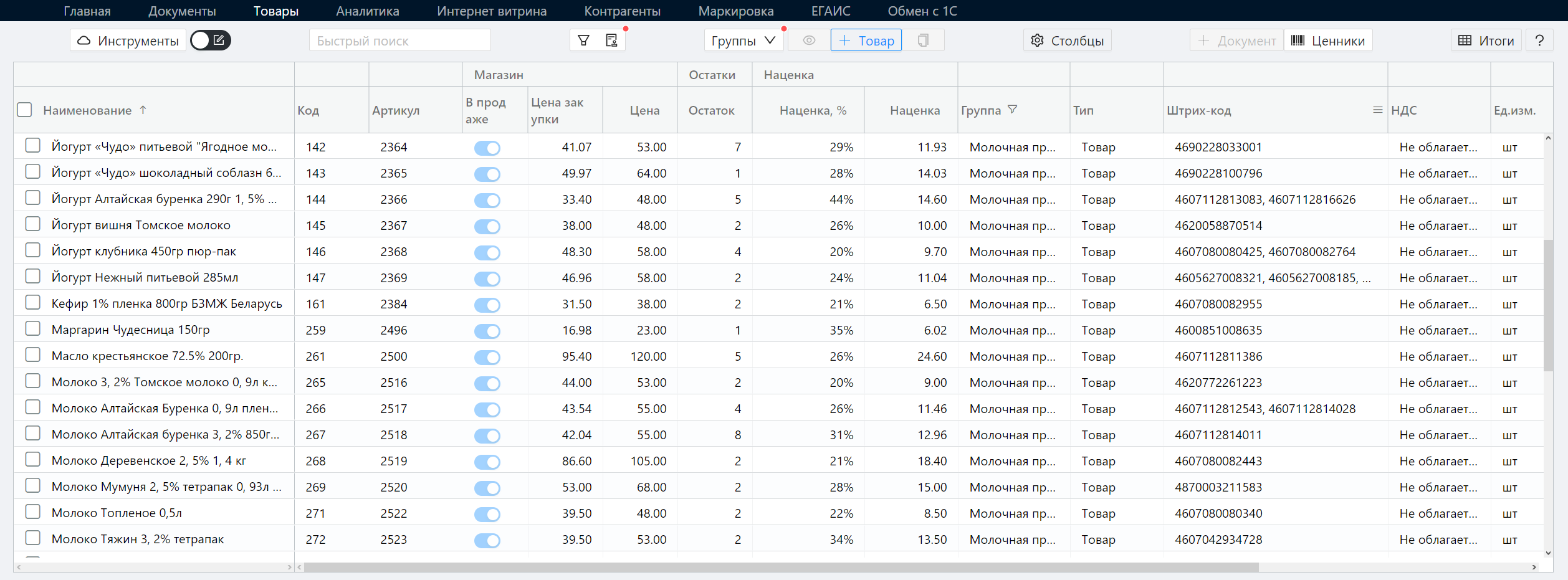Check the Молоко Топленое 0,5л checkbox

(32, 512)
